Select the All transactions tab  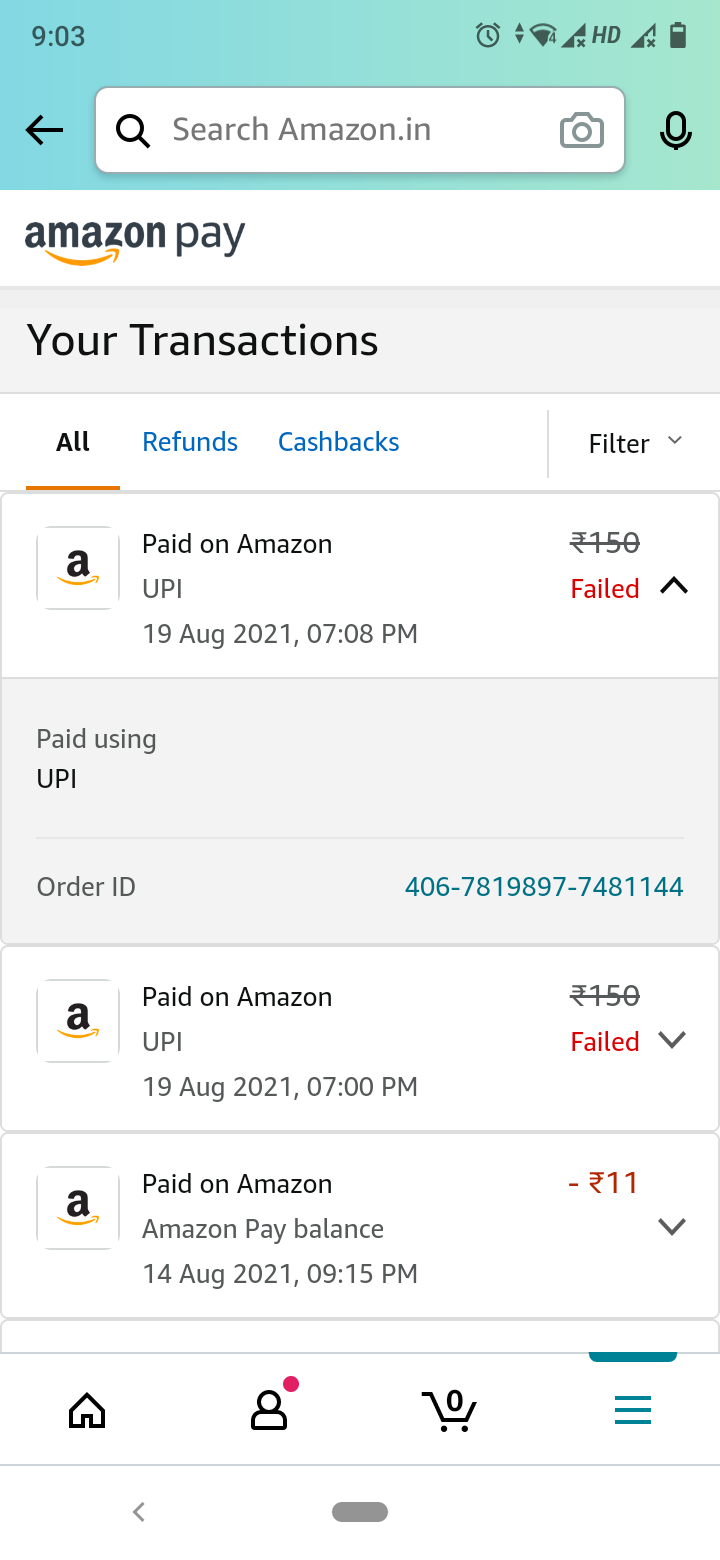(73, 442)
